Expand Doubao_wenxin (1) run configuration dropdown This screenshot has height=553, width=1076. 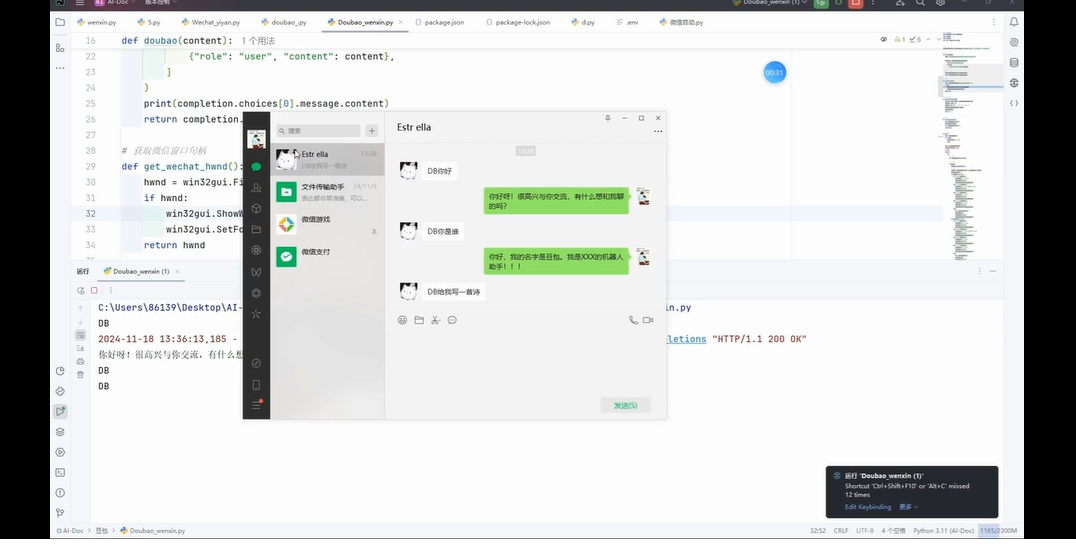[769, 2]
